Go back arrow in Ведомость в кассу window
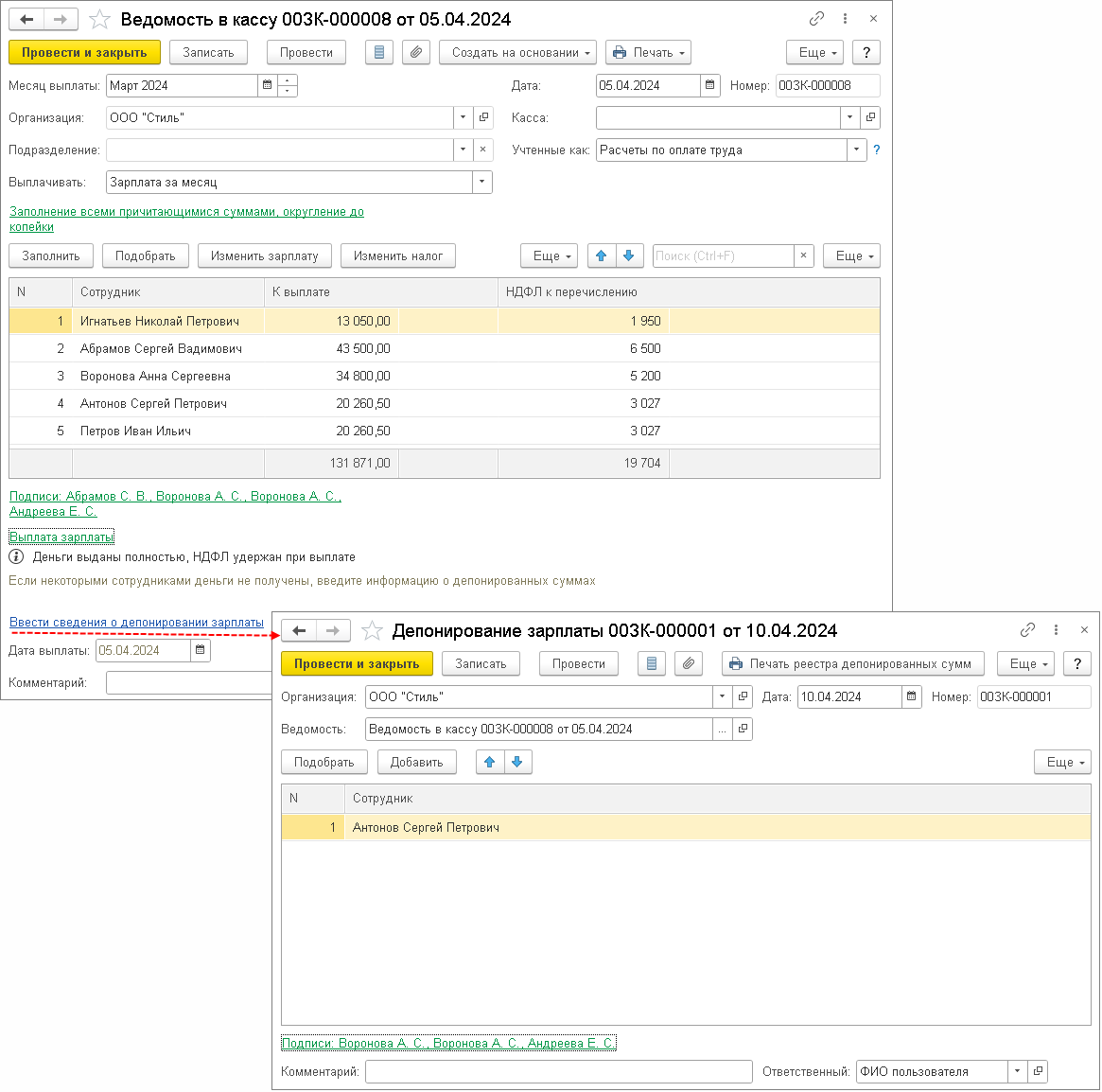 26,19
